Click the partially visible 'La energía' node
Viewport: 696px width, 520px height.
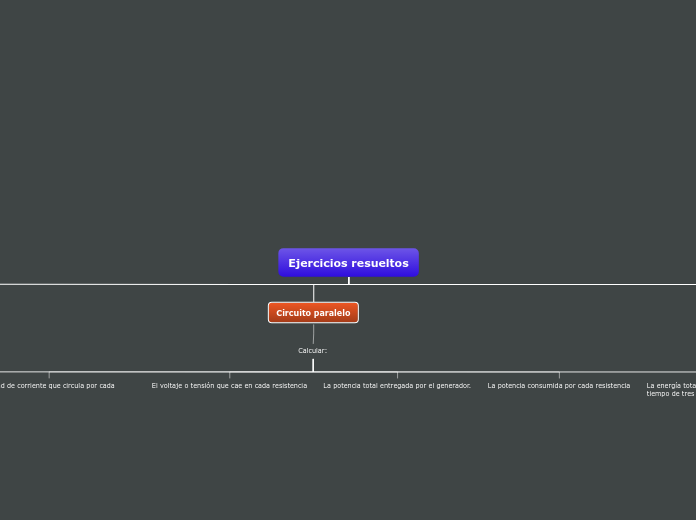pyautogui.click(x=671, y=389)
